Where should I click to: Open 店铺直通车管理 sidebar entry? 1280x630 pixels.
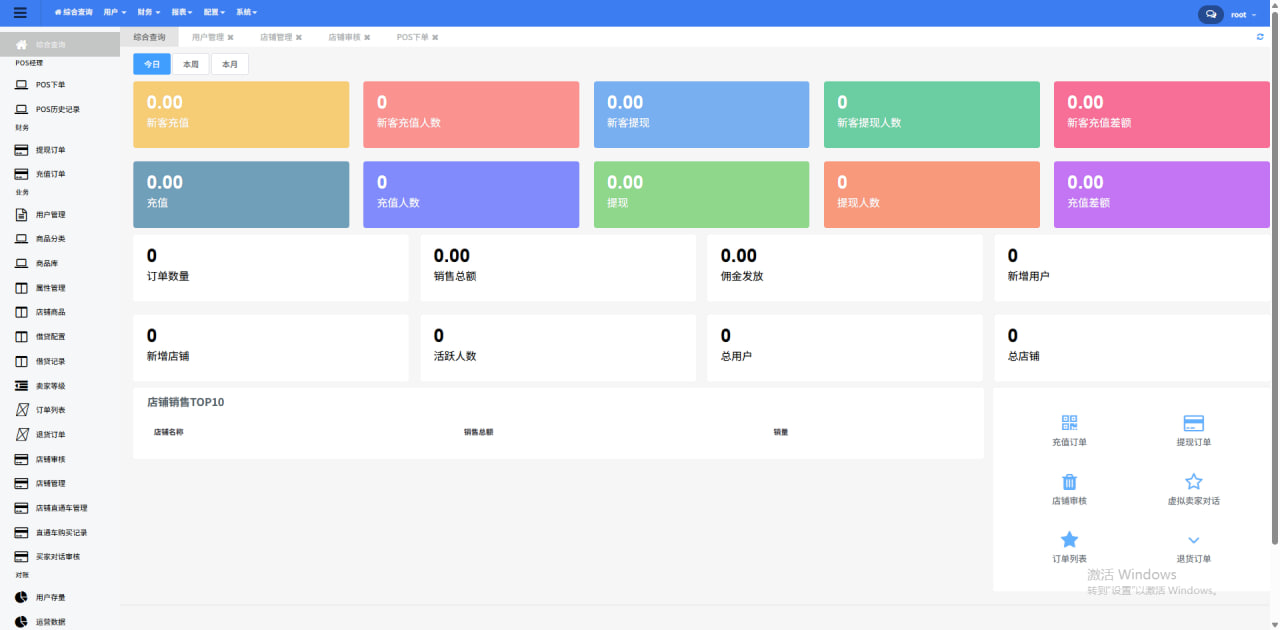pyautogui.click(x=60, y=508)
